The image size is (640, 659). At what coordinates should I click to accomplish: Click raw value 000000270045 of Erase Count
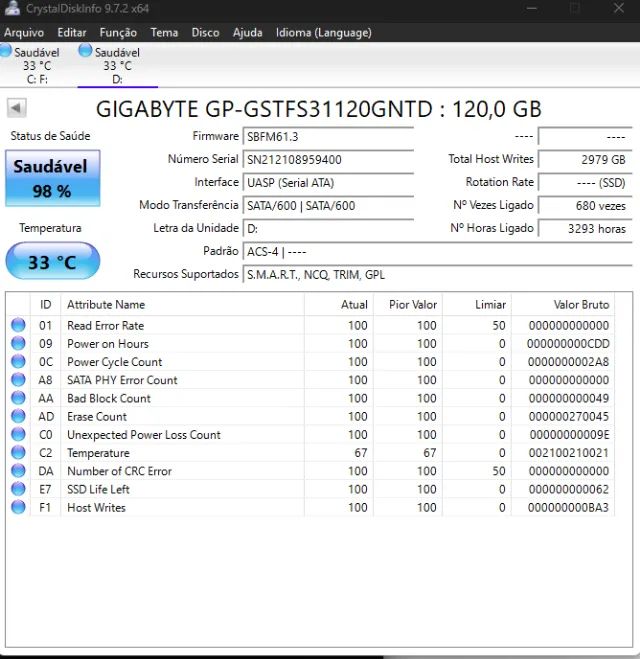coord(569,416)
